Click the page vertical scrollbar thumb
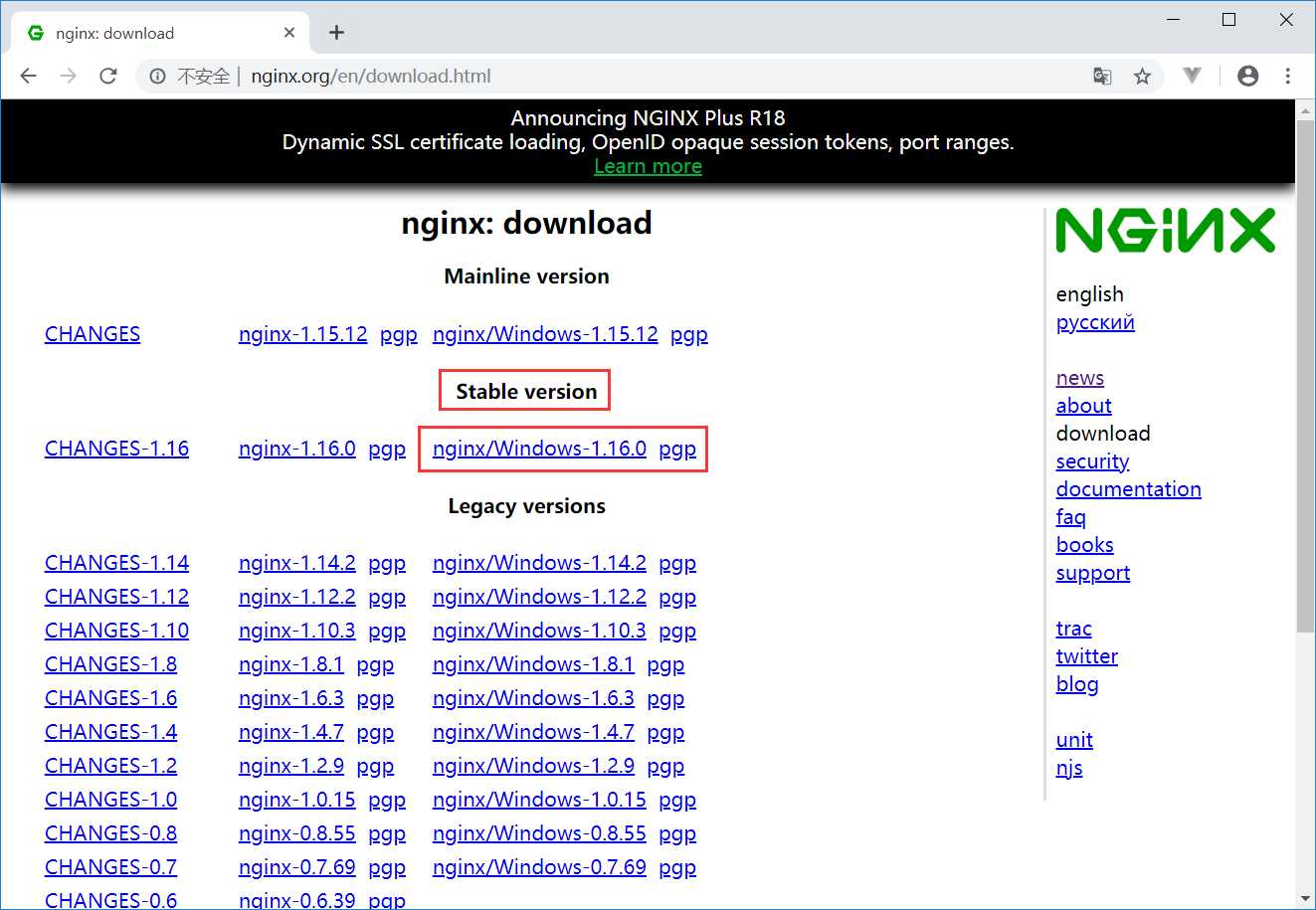The image size is (1316, 910). 1306,375
